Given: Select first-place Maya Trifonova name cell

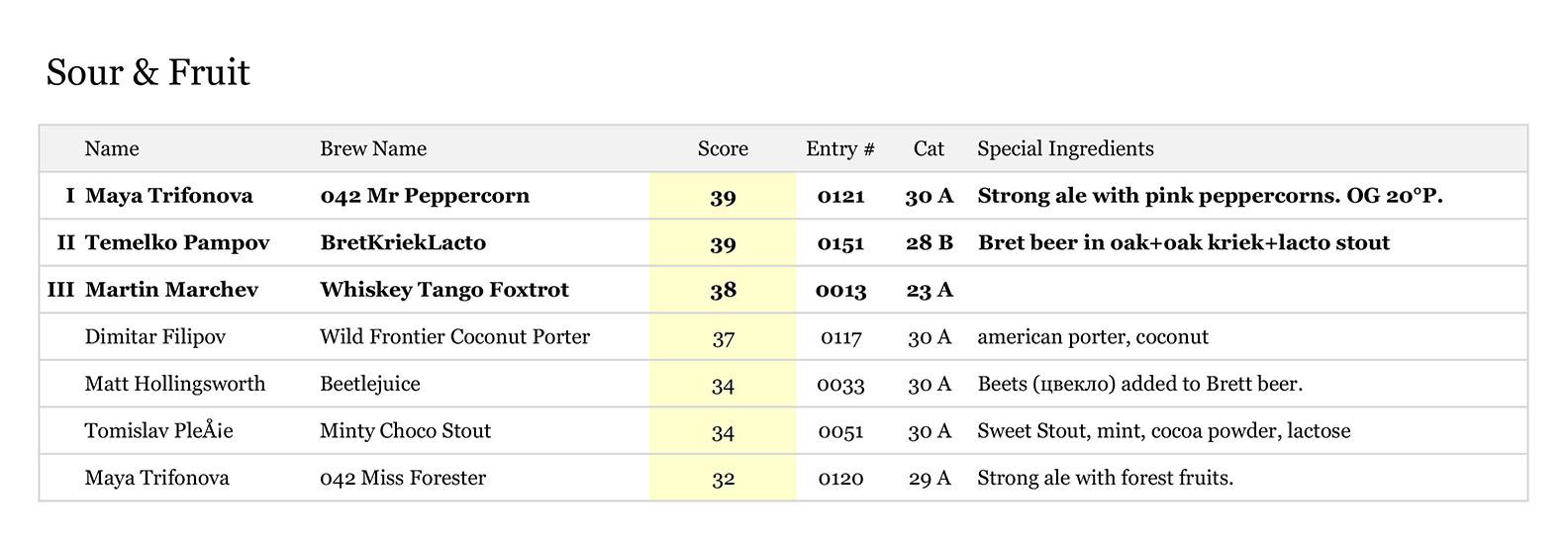Looking at the screenshot, I should point(169,196).
